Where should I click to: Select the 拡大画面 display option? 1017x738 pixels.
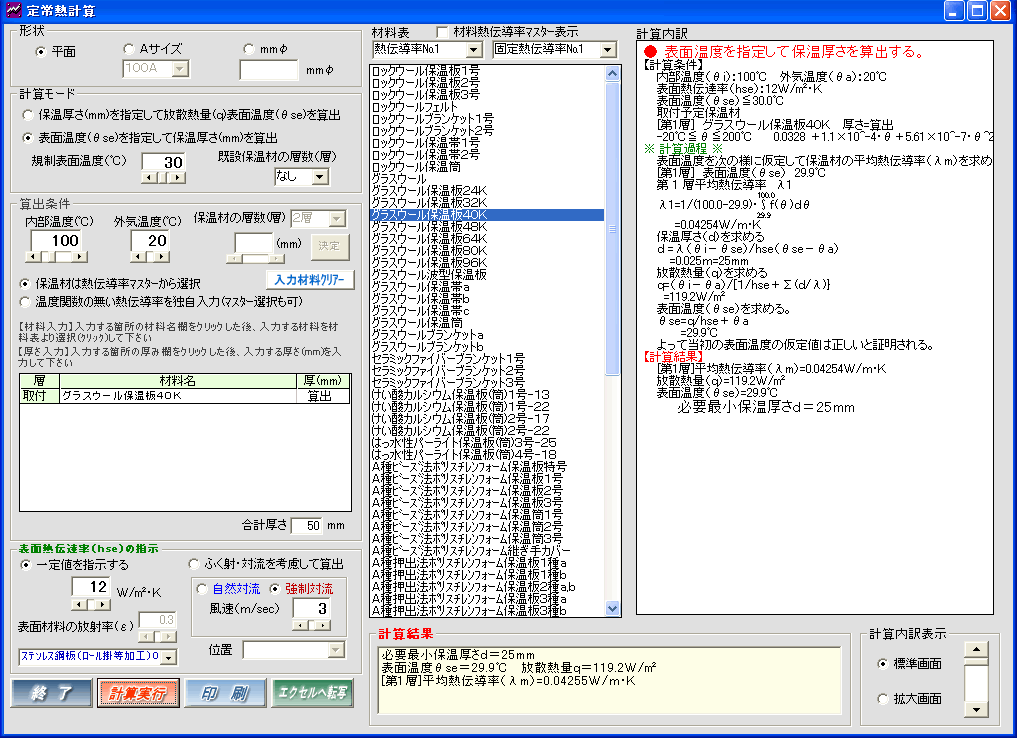pyautogui.click(x=883, y=699)
